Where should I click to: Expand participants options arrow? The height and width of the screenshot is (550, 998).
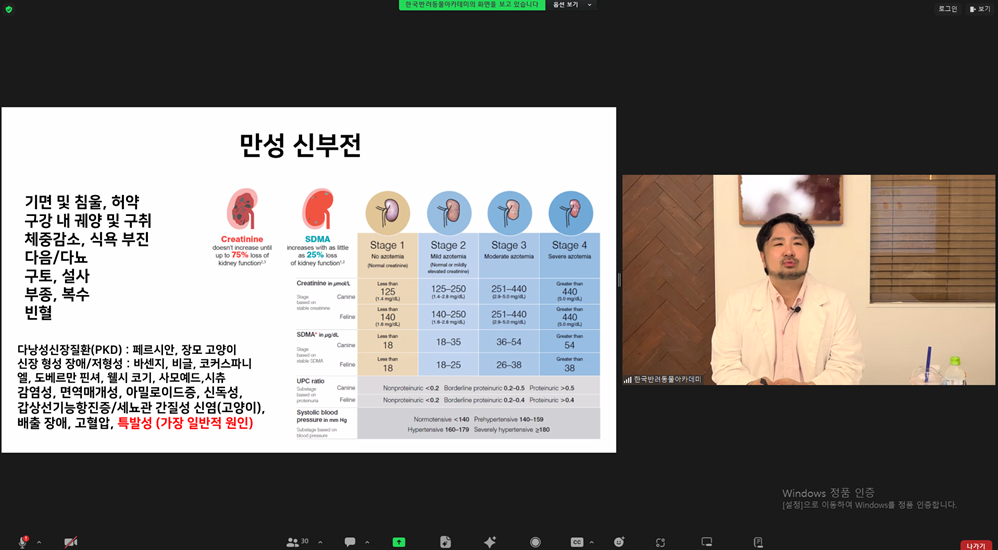click(320, 542)
